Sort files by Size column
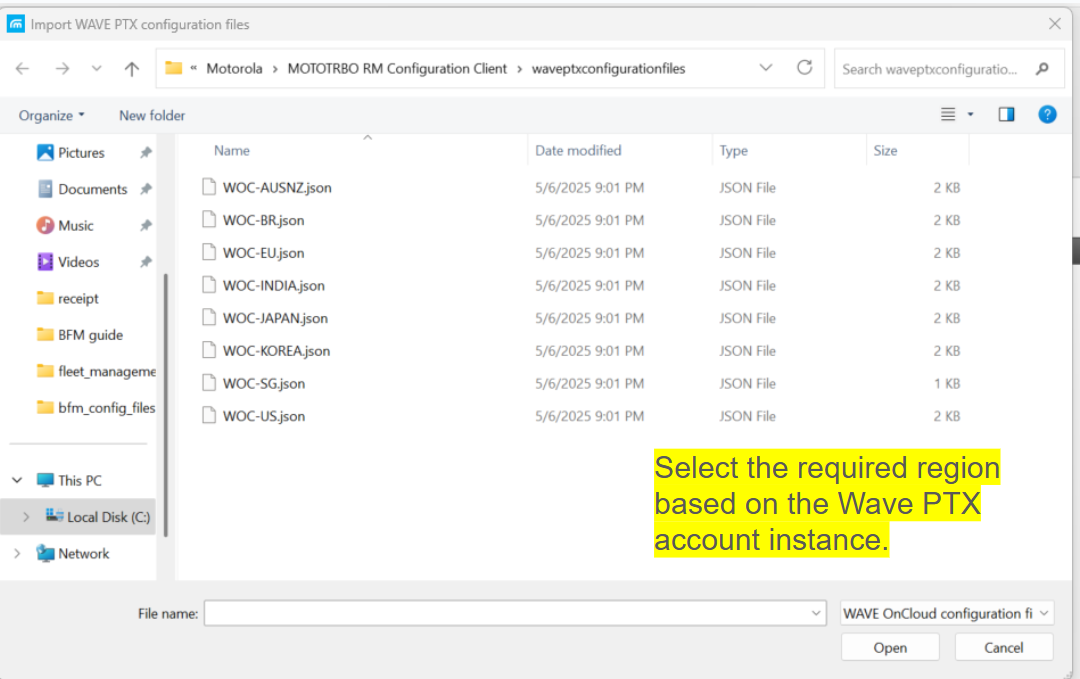This screenshot has width=1080, height=679. point(885,150)
